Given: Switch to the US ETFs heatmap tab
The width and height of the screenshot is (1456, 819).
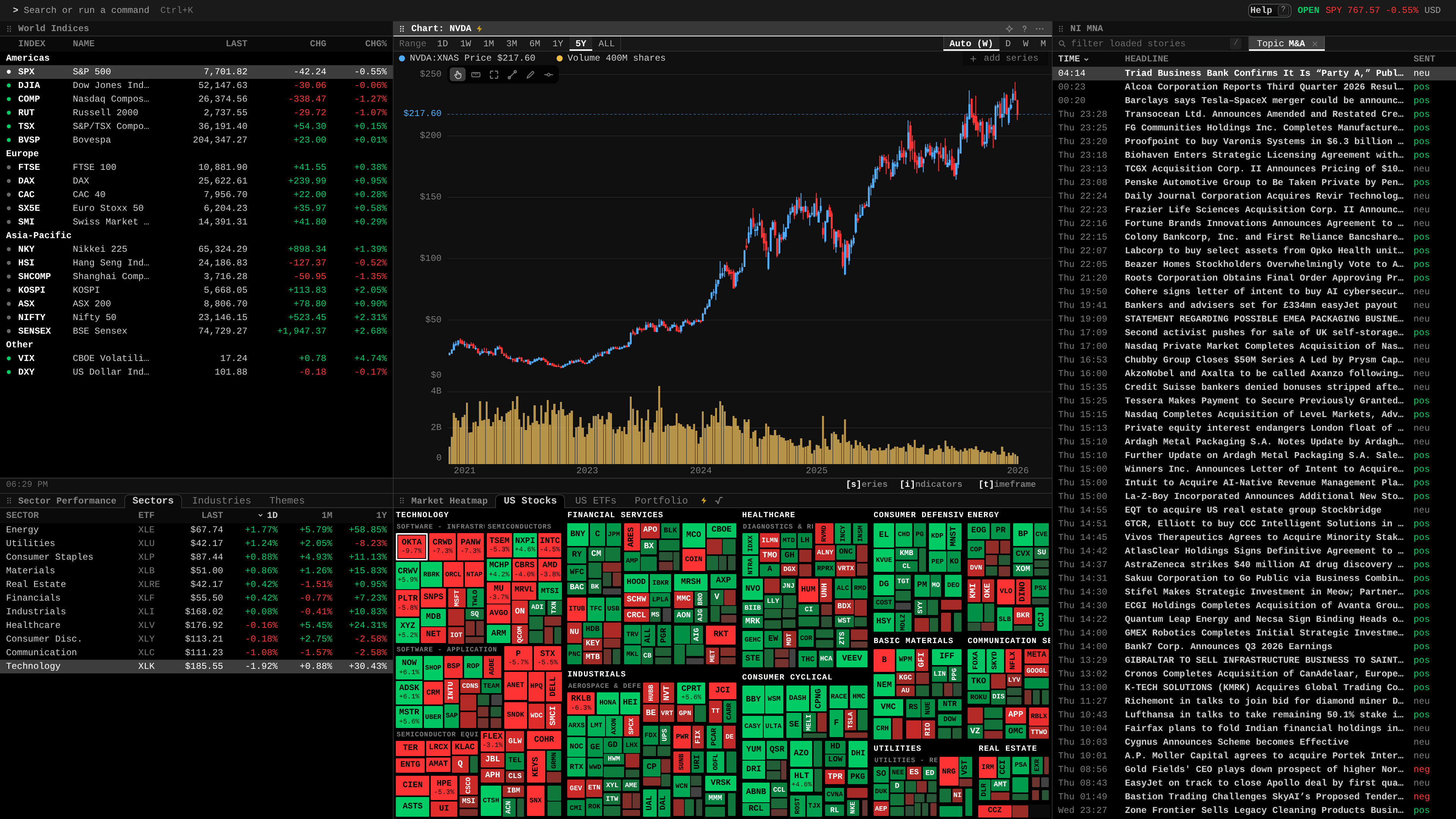Looking at the screenshot, I should point(596,501).
